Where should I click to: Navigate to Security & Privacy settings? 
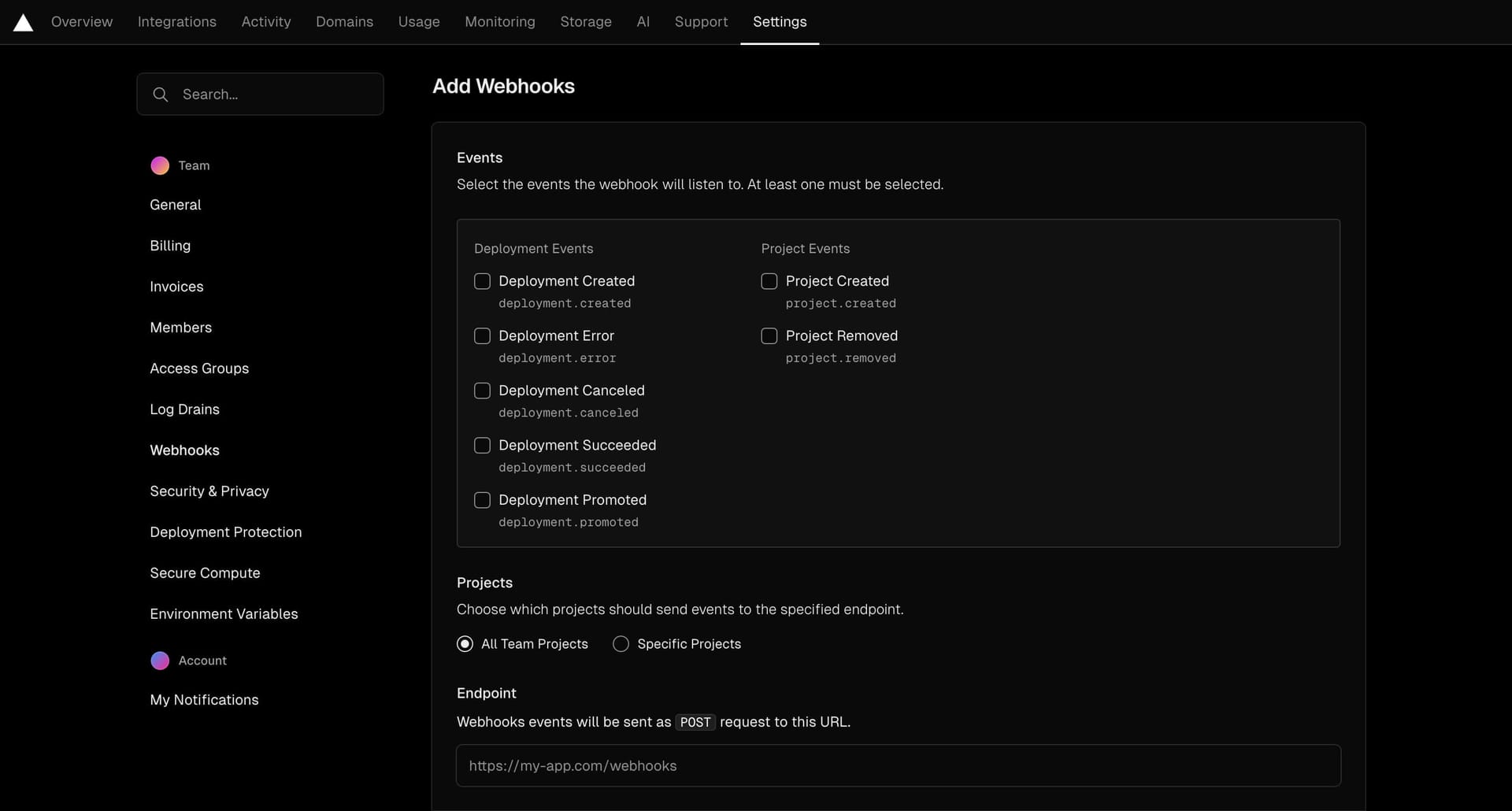coord(209,491)
